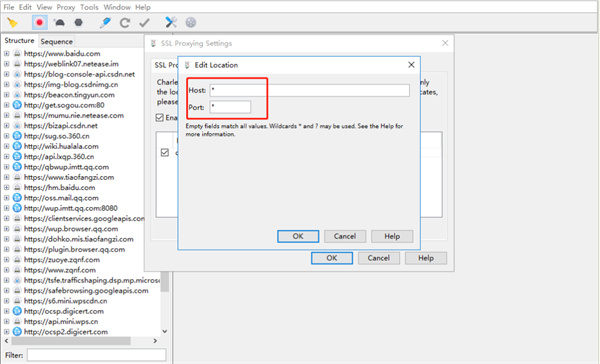Click the lock icon beside hm.baidu.com
The width and height of the screenshot is (600, 364).
[17, 188]
